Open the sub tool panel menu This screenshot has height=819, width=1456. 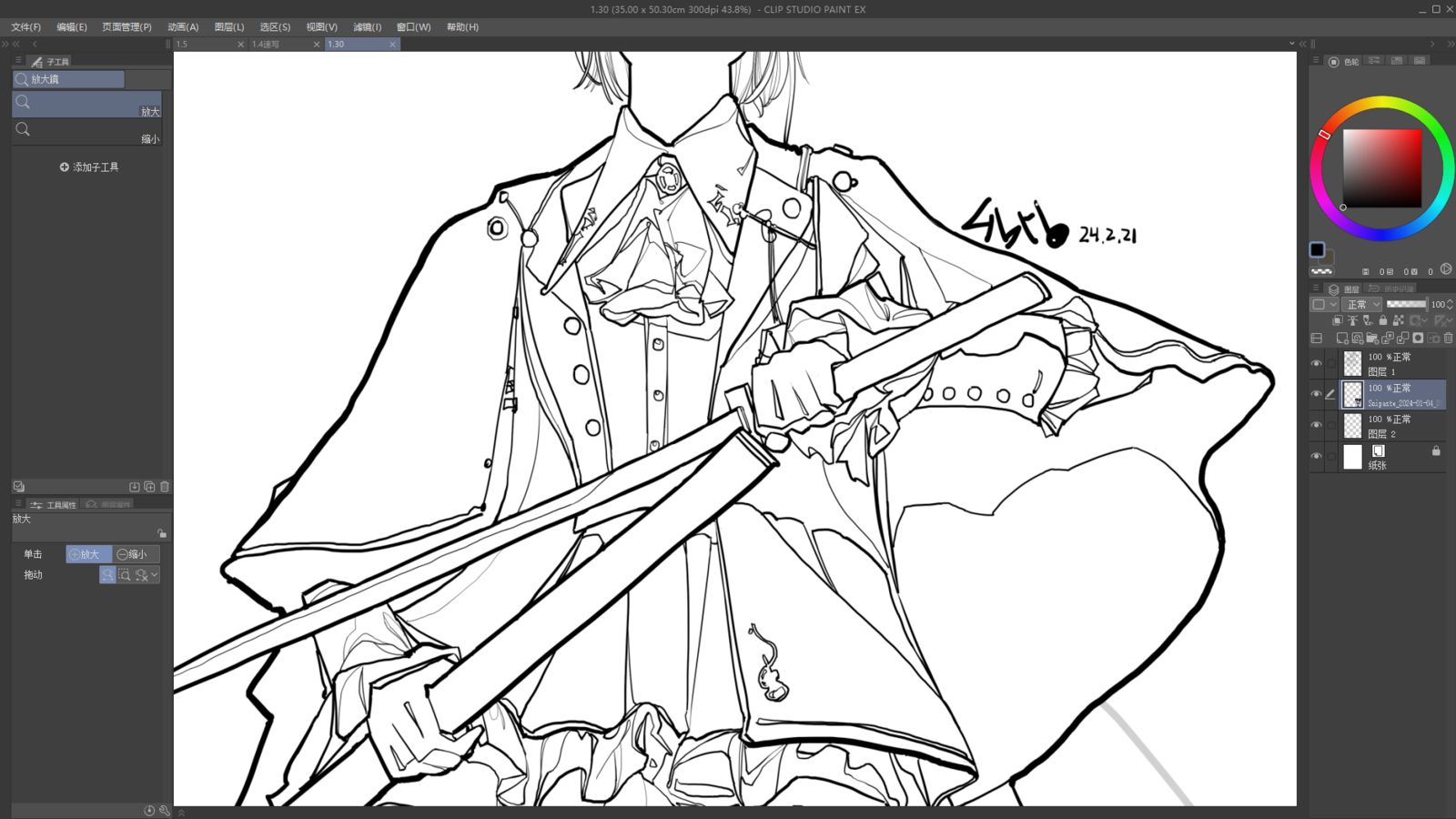(x=17, y=60)
